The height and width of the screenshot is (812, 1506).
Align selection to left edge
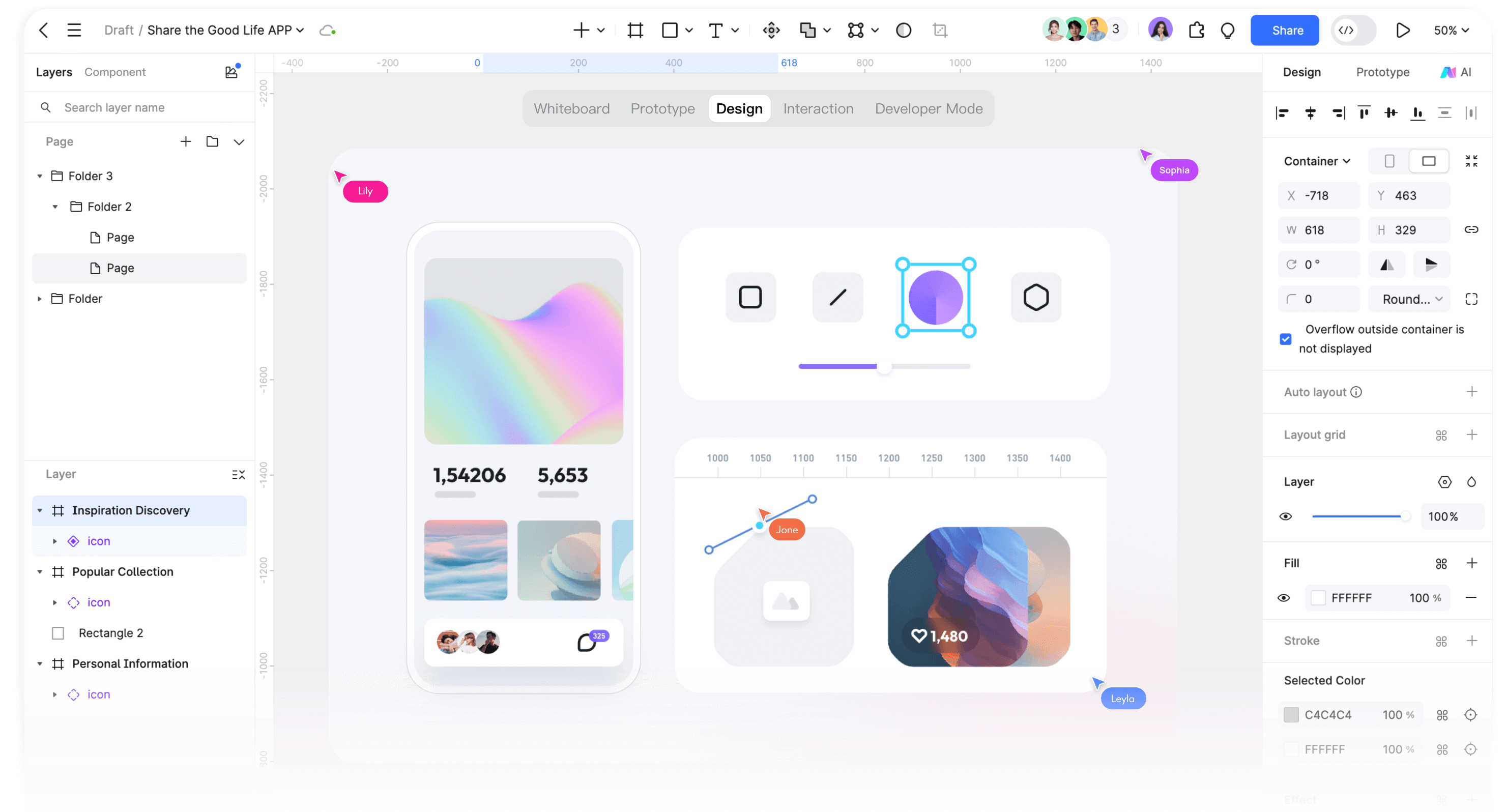[x=1282, y=113]
